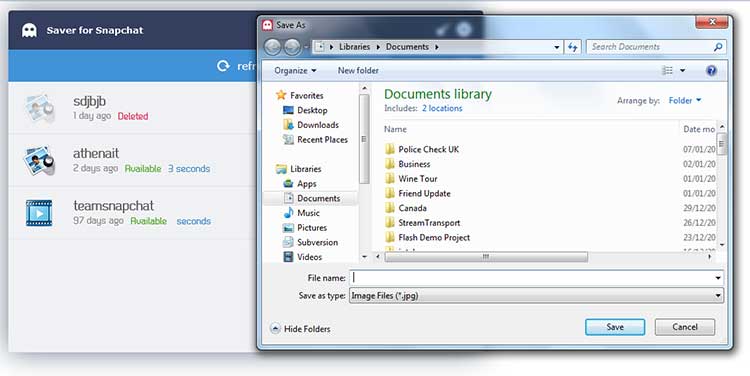Click the Favorites star icon
Screen dimensions: 750x376
281,95
